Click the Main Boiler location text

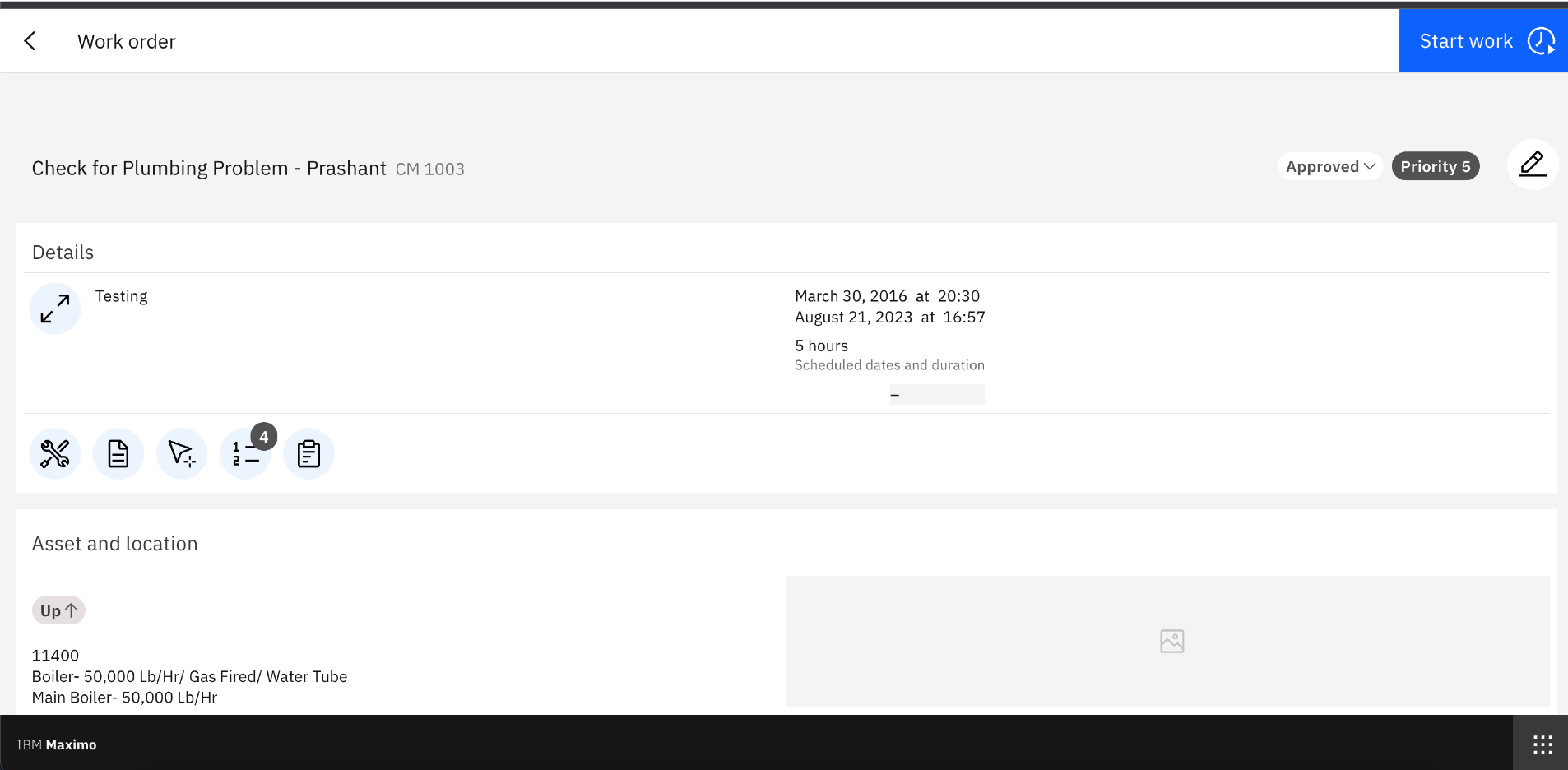click(x=125, y=698)
